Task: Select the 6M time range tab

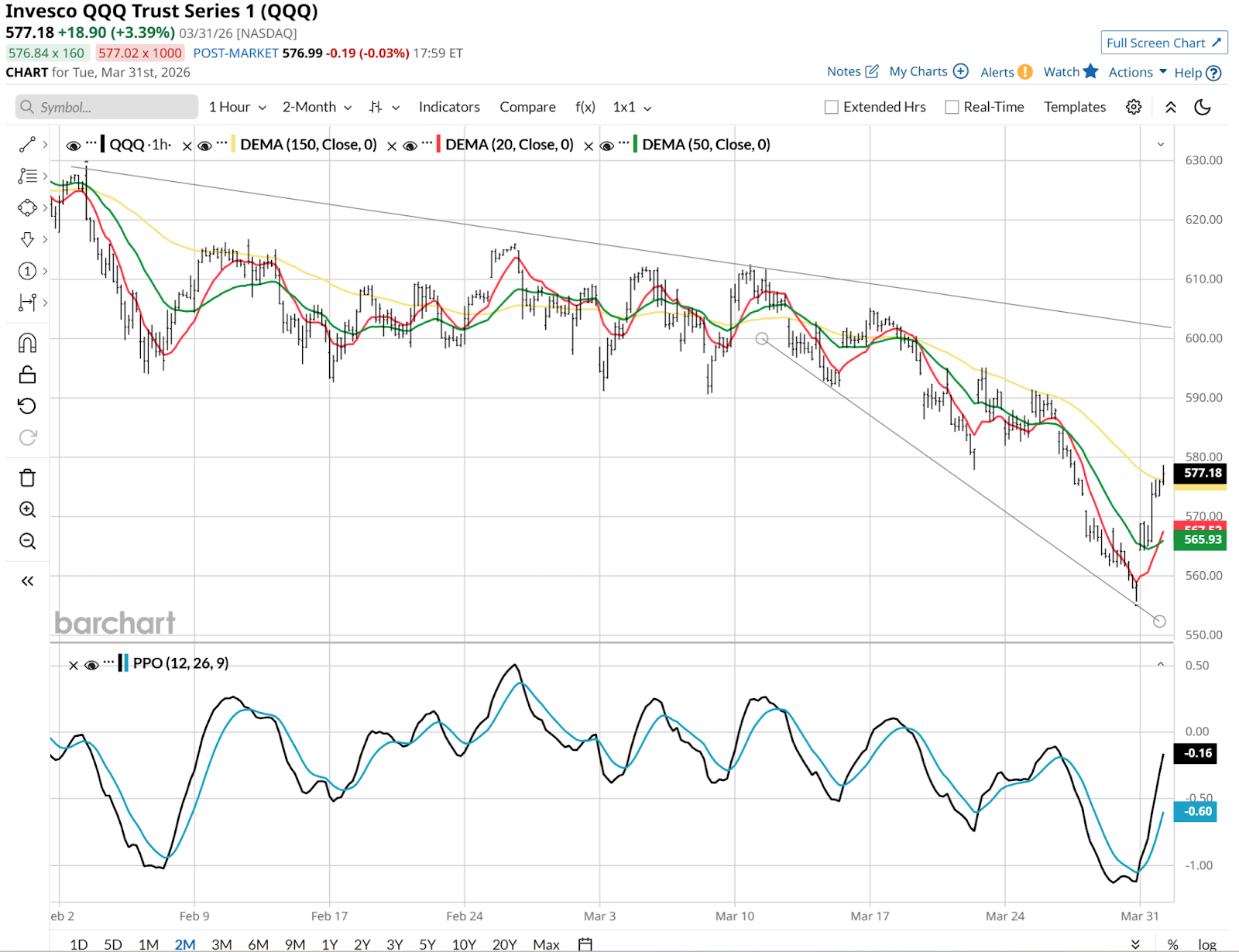Action: click(258, 944)
